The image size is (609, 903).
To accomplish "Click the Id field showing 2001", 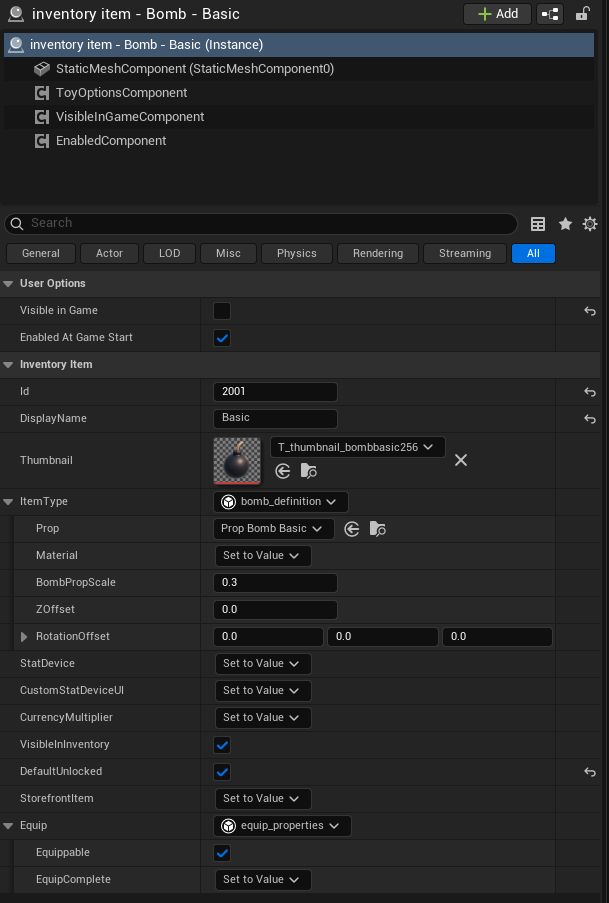I will pyautogui.click(x=275, y=392).
